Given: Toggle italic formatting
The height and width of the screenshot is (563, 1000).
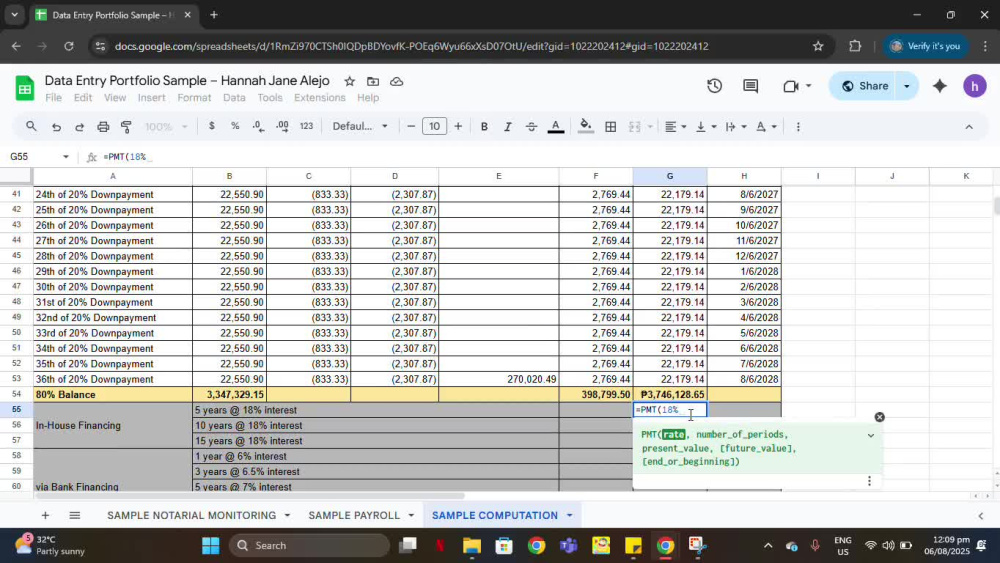Looking at the screenshot, I should click(508, 126).
